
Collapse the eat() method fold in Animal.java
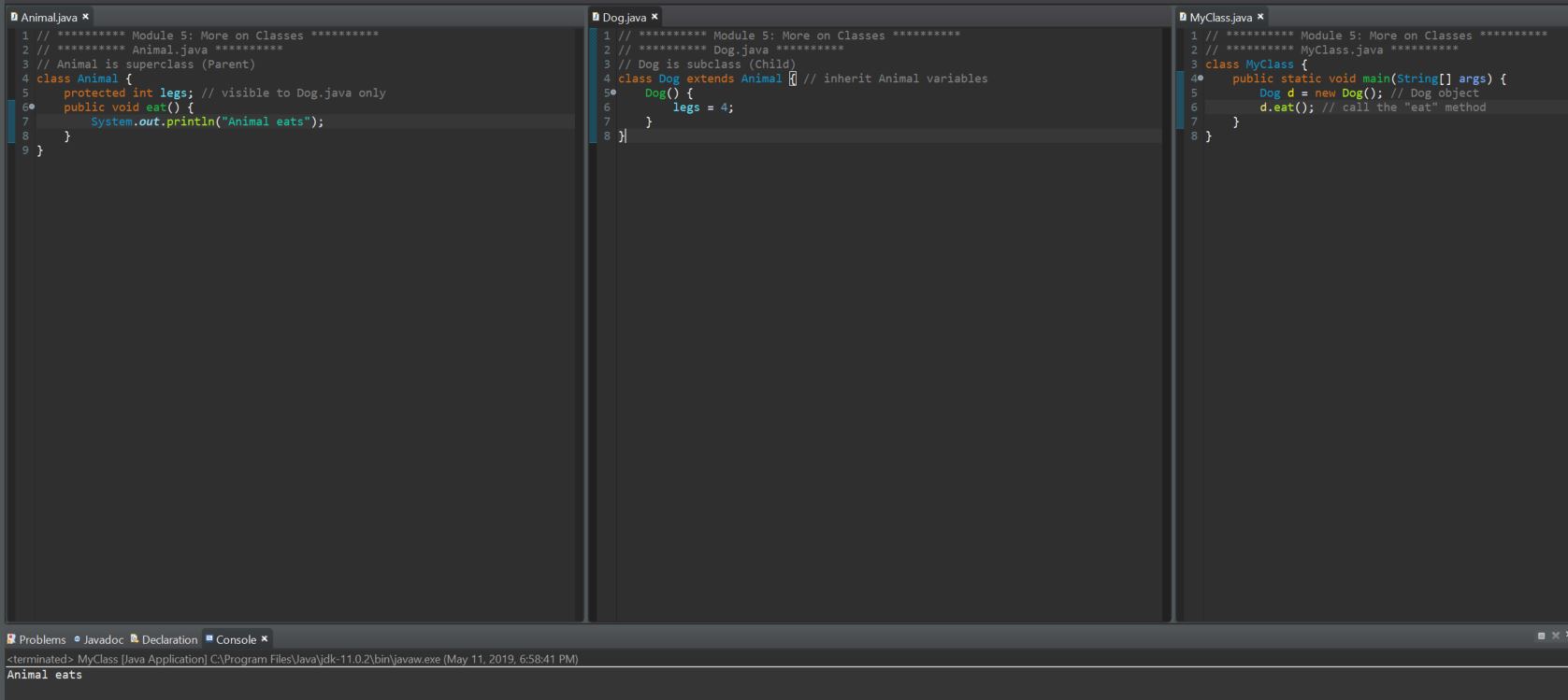point(33,107)
